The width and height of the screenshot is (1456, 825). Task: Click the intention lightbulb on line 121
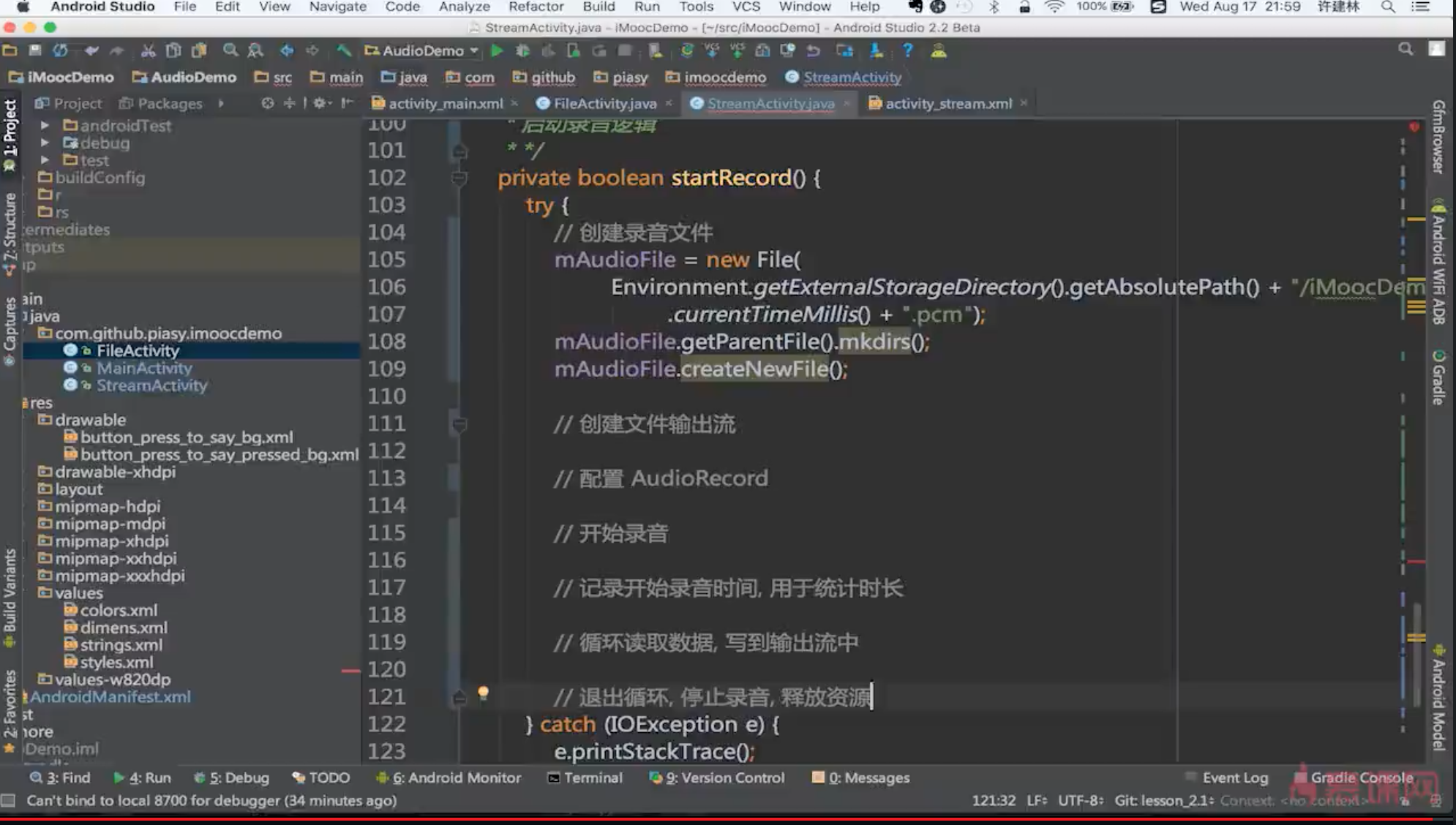click(483, 692)
